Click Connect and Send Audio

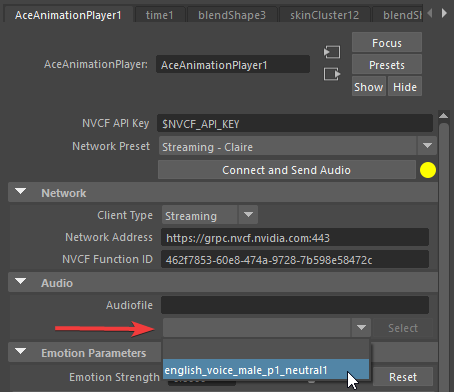click(x=287, y=170)
